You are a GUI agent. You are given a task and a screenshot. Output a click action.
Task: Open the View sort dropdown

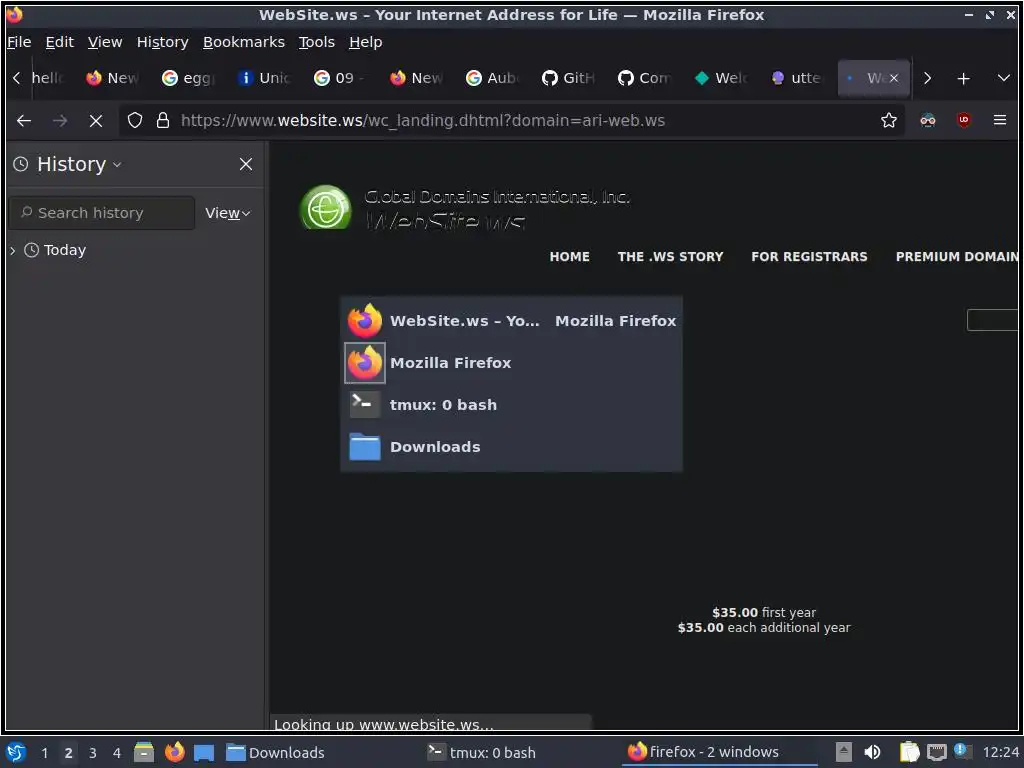pyautogui.click(x=227, y=213)
